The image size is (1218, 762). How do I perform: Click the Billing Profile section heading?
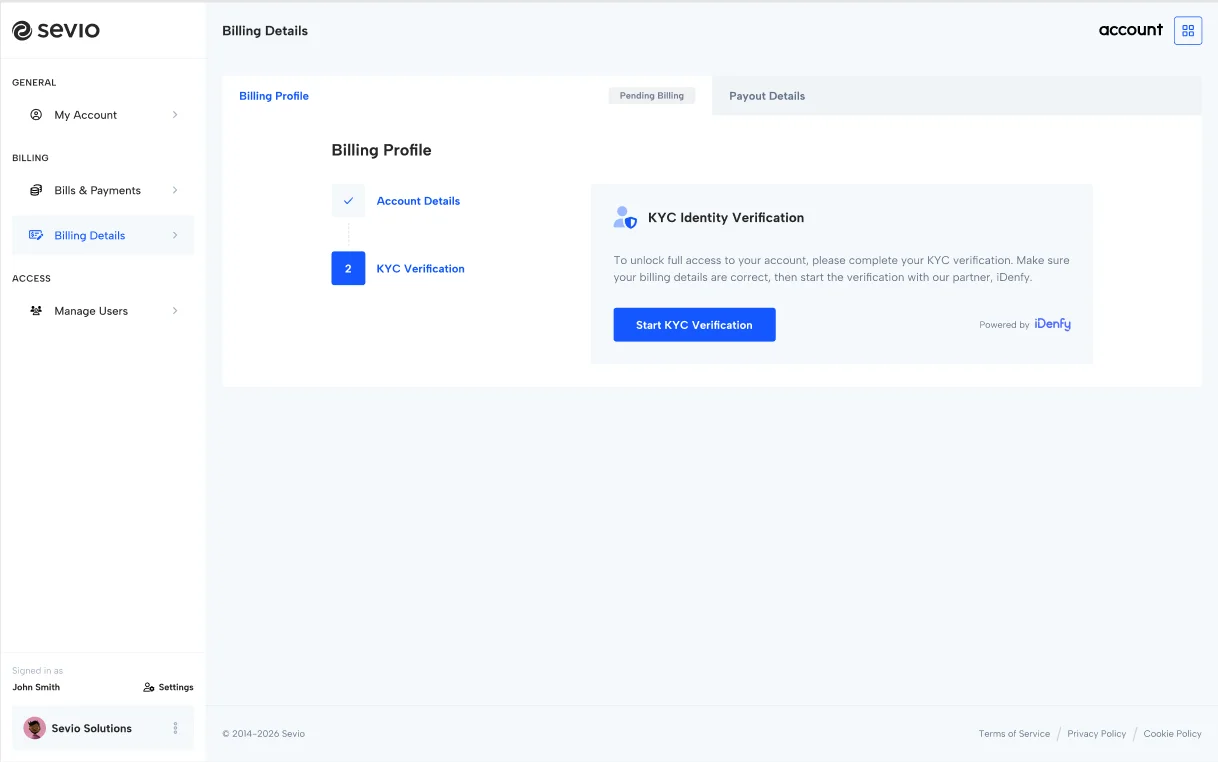click(x=381, y=150)
